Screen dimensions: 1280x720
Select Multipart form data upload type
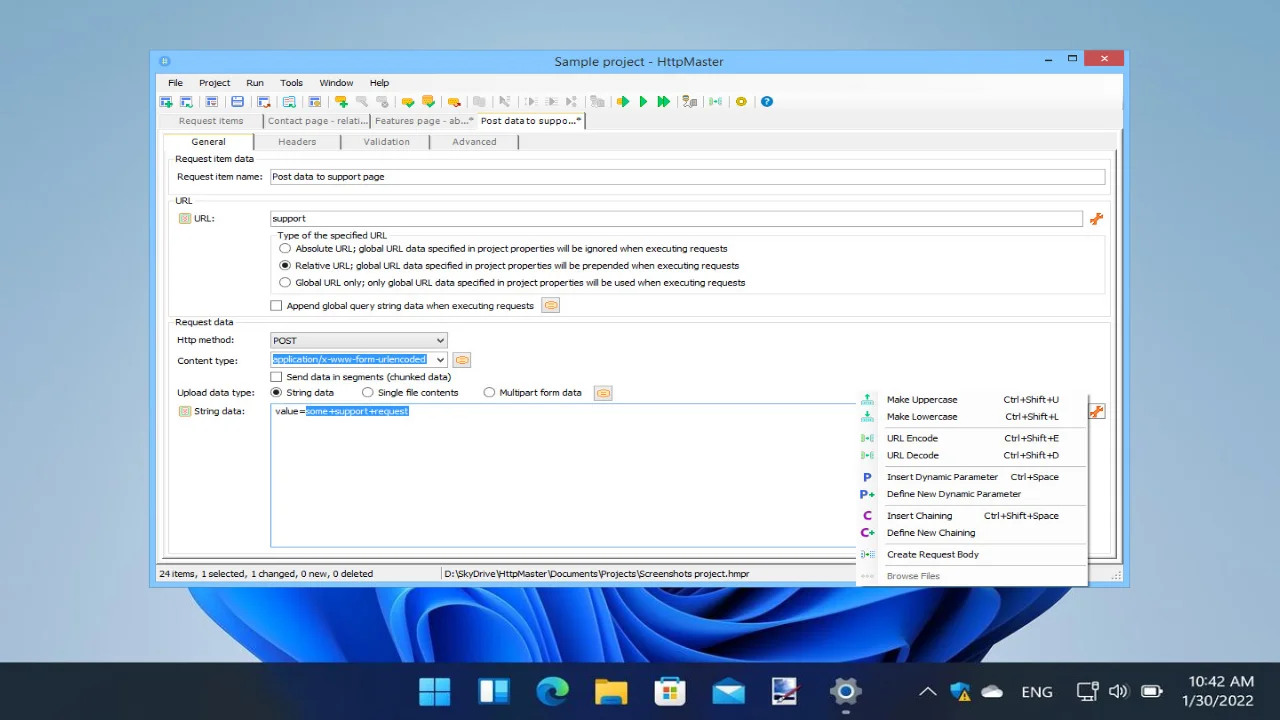pyautogui.click(x=489, y=392)
